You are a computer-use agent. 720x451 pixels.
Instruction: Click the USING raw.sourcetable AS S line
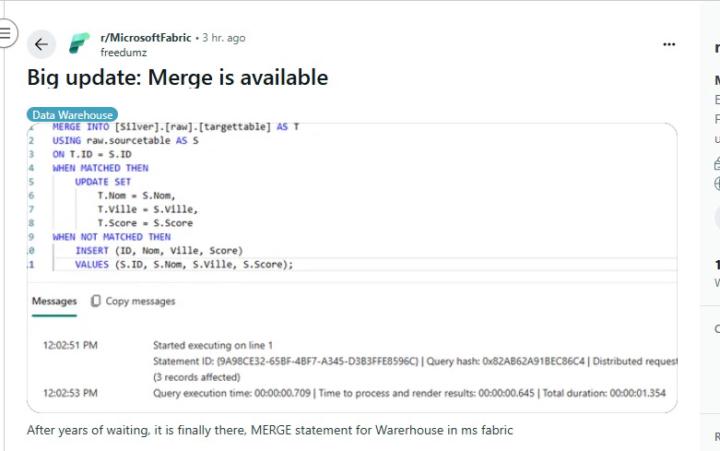pos(125,141)
